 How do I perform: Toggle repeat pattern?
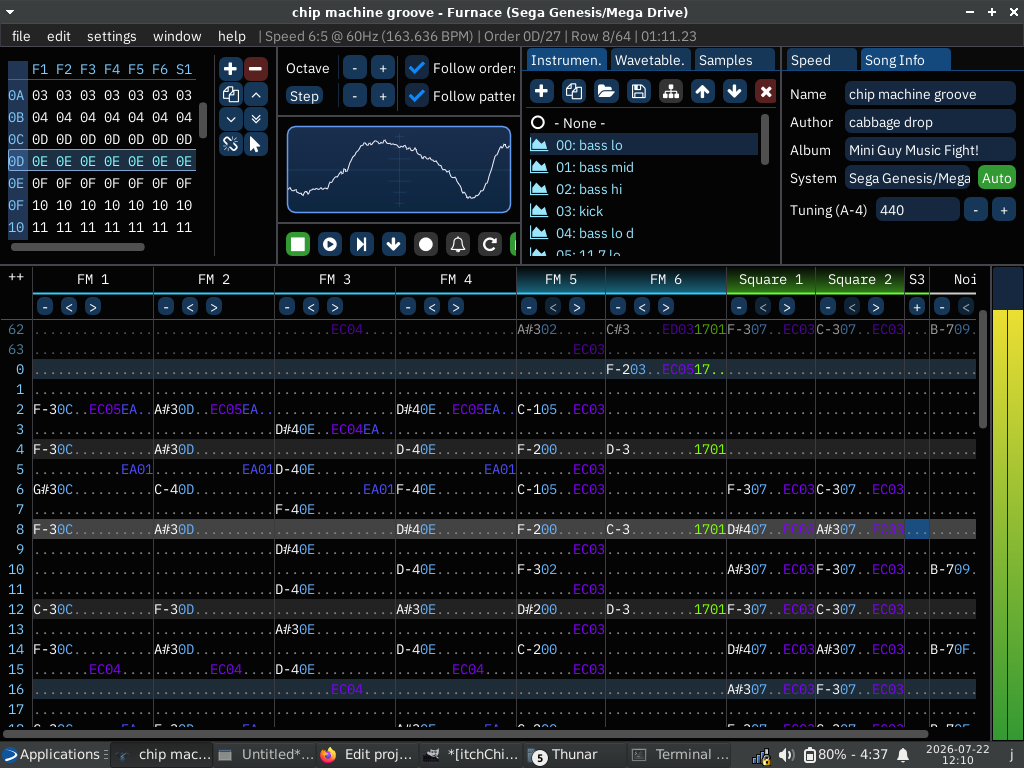coord(490,244)
